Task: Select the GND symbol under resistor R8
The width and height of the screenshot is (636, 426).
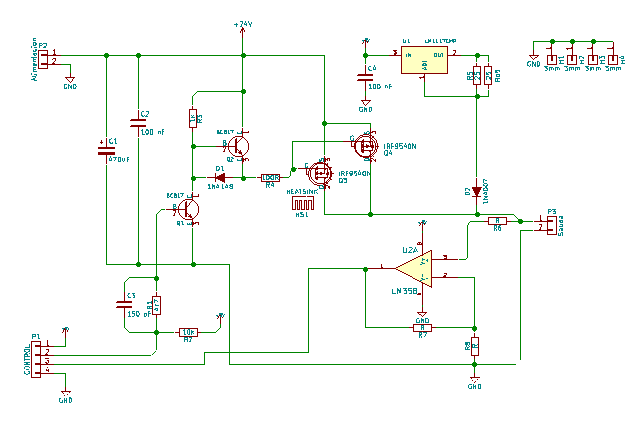Action: pos(475,382)
